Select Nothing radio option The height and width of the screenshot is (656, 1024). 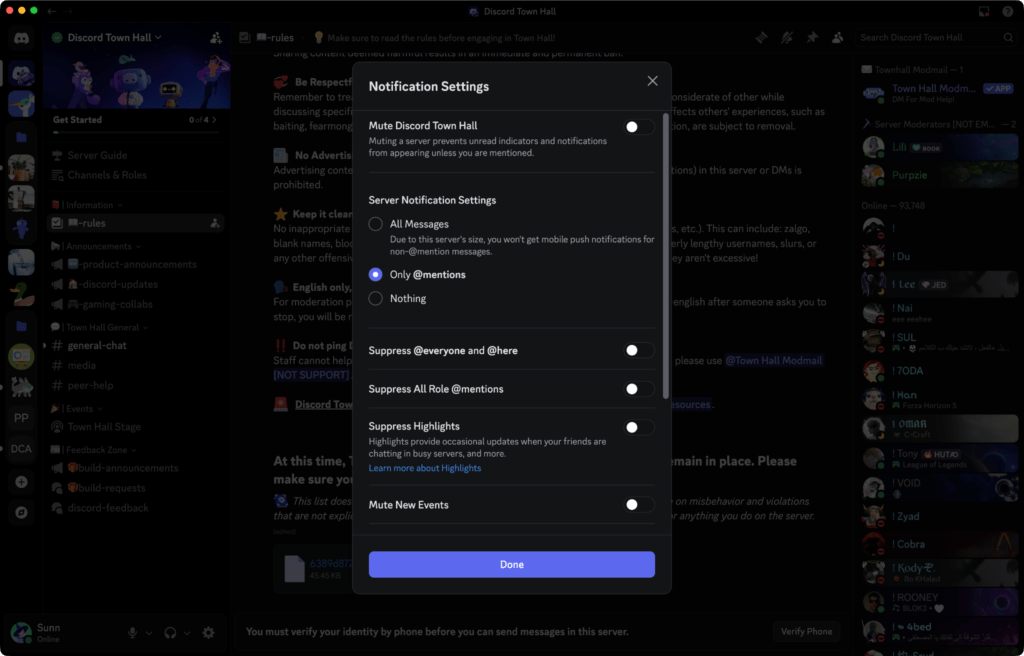pyautogui.click(x=376, y=299)
